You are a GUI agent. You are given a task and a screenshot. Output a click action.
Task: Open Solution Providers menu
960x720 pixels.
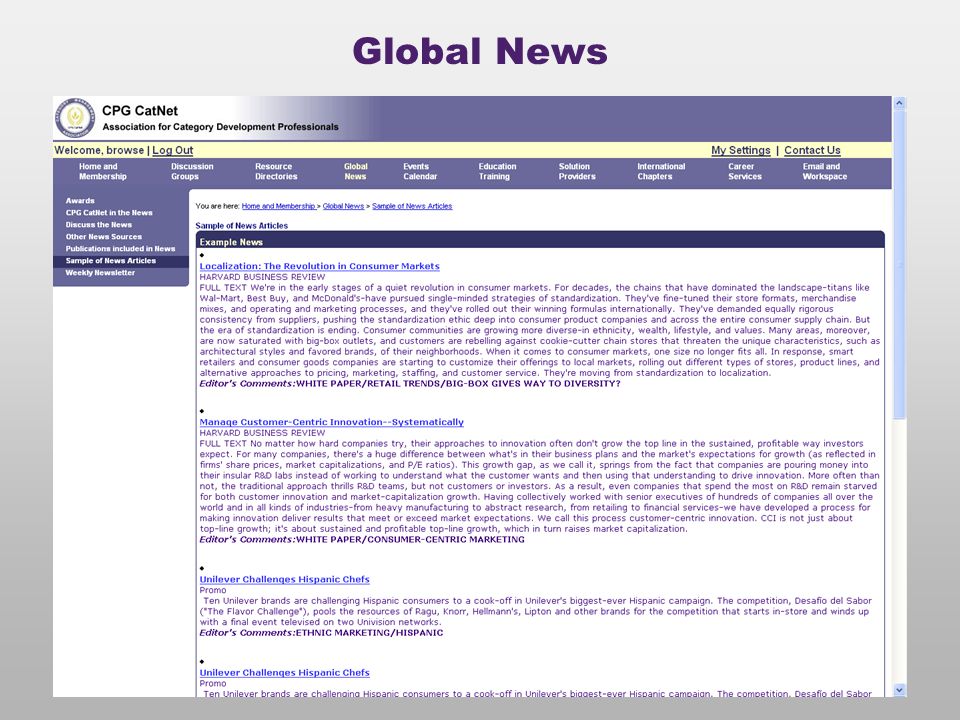(x=577, y=171)
